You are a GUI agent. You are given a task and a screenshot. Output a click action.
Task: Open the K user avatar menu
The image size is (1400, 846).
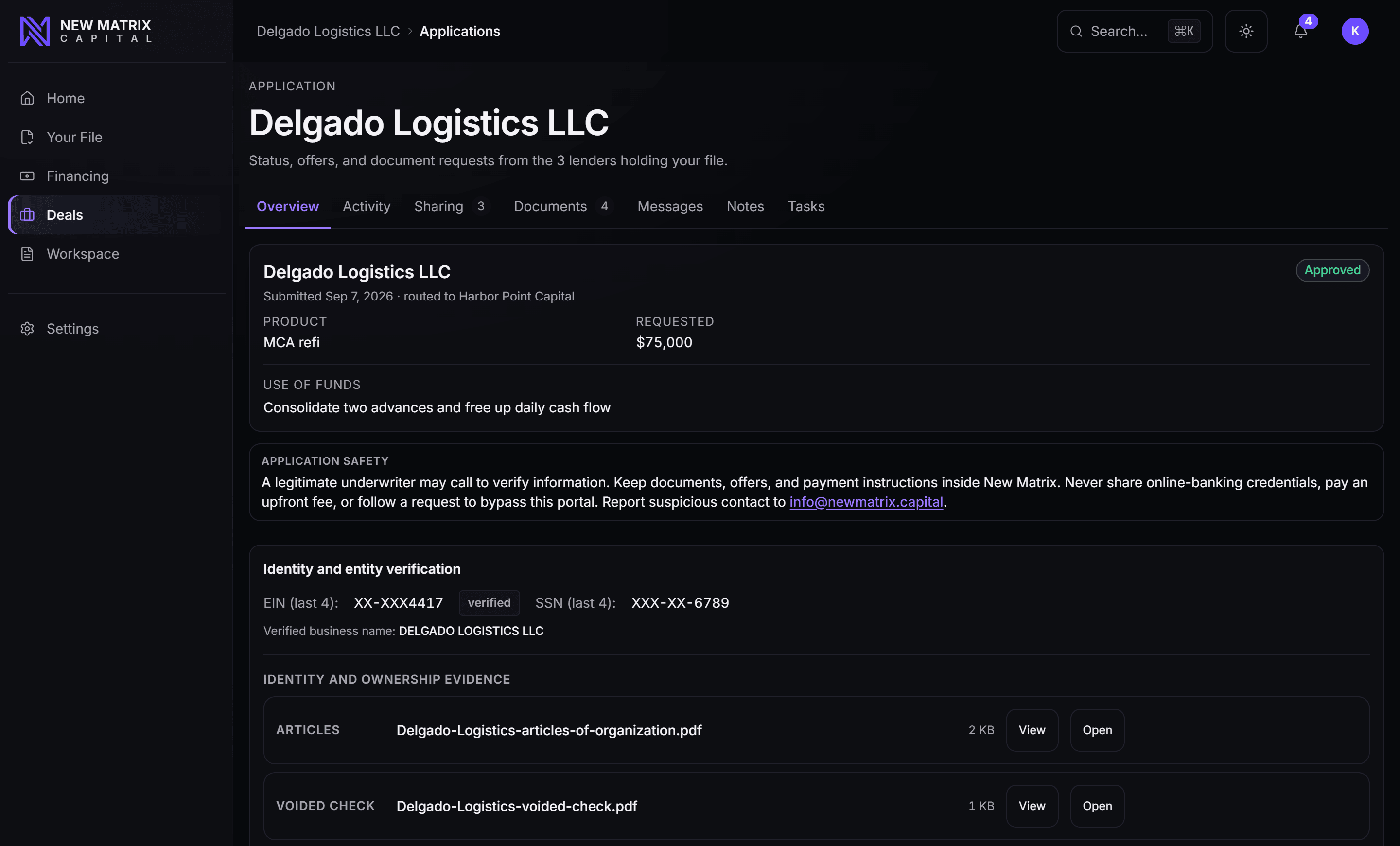pyautogui.click(x=1355, y=31)
